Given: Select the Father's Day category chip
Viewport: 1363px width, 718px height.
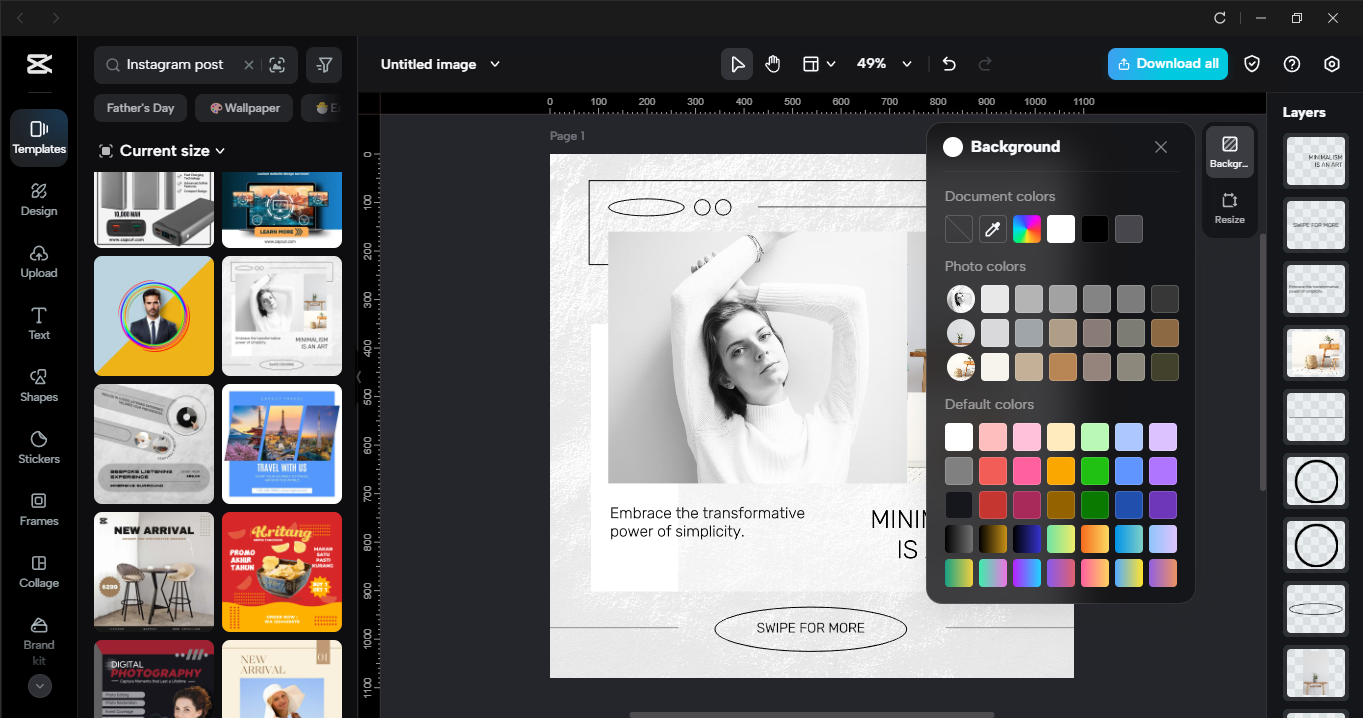Looking at the screenshot, I should 140,107.
